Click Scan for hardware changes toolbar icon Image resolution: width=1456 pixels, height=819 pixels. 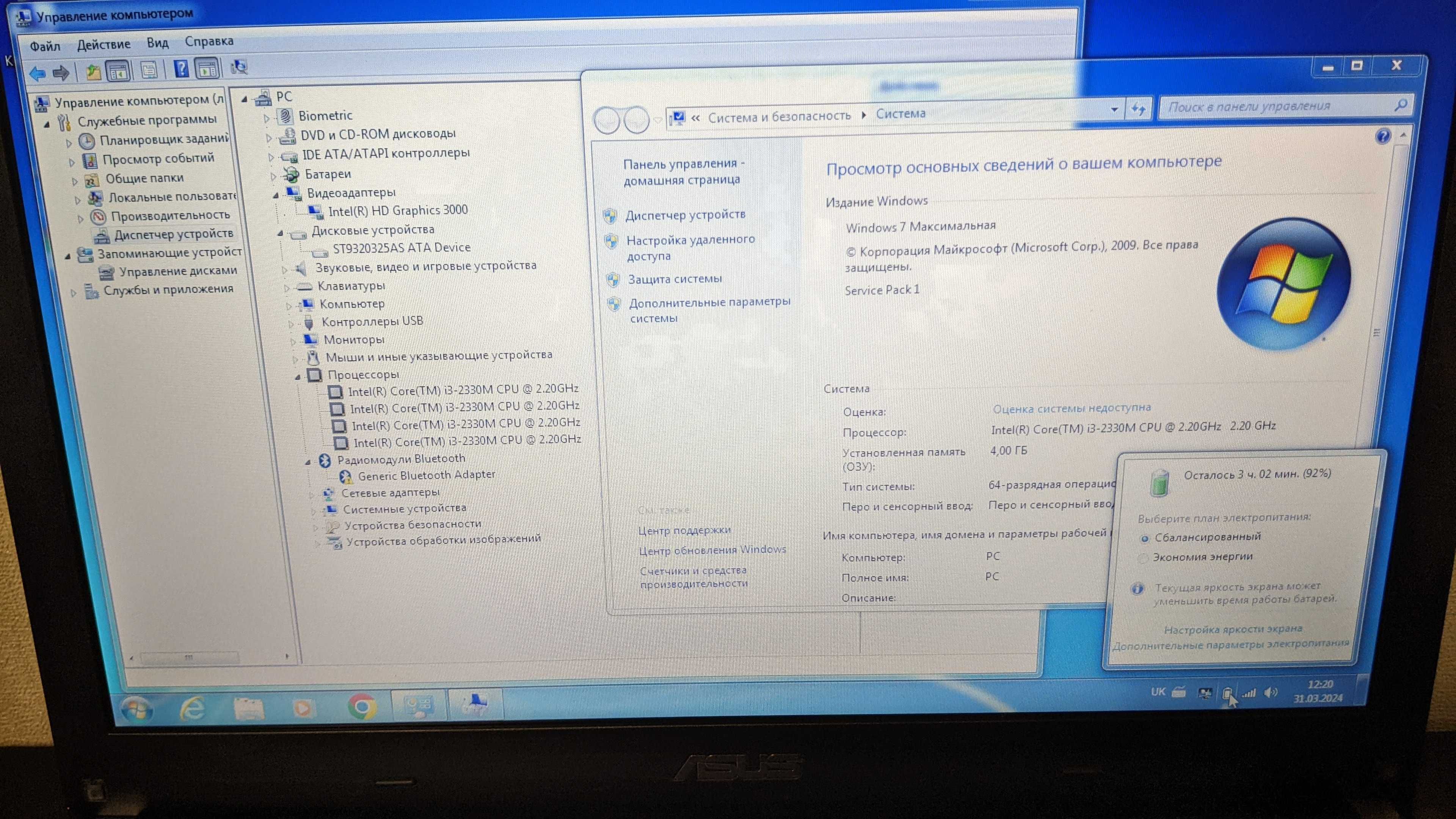[239, 67]
